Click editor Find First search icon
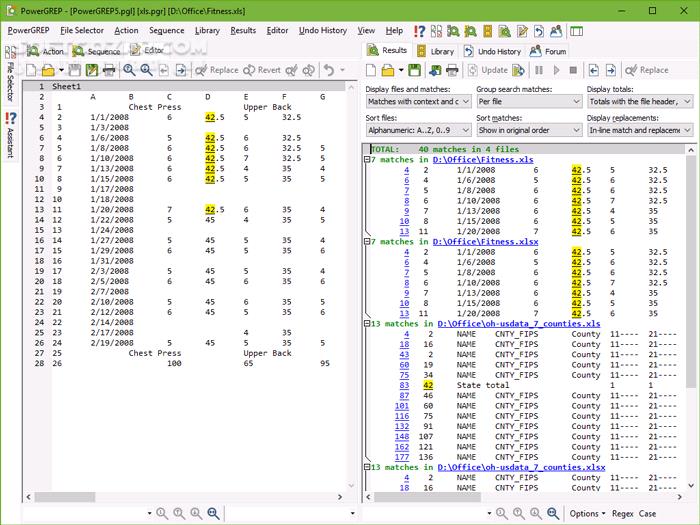Image resolution: width=700 pixels, height=525 pixels. [x=129, y=70]
